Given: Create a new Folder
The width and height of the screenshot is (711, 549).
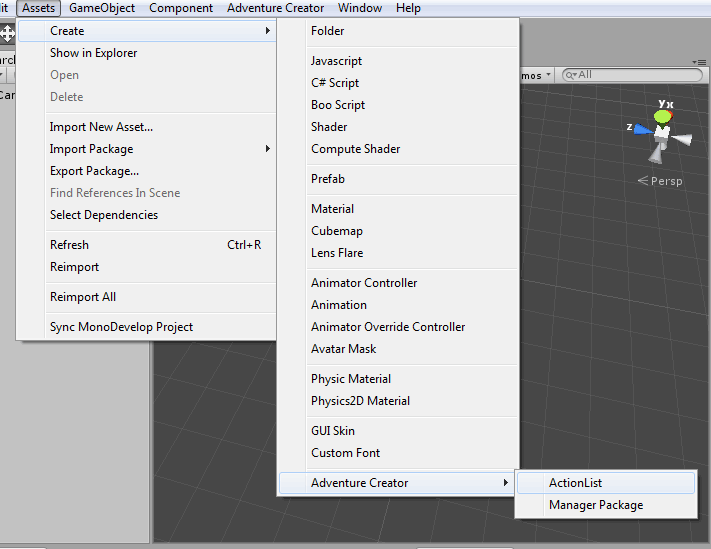Looking at the screenshot, I should click(398, 31).
